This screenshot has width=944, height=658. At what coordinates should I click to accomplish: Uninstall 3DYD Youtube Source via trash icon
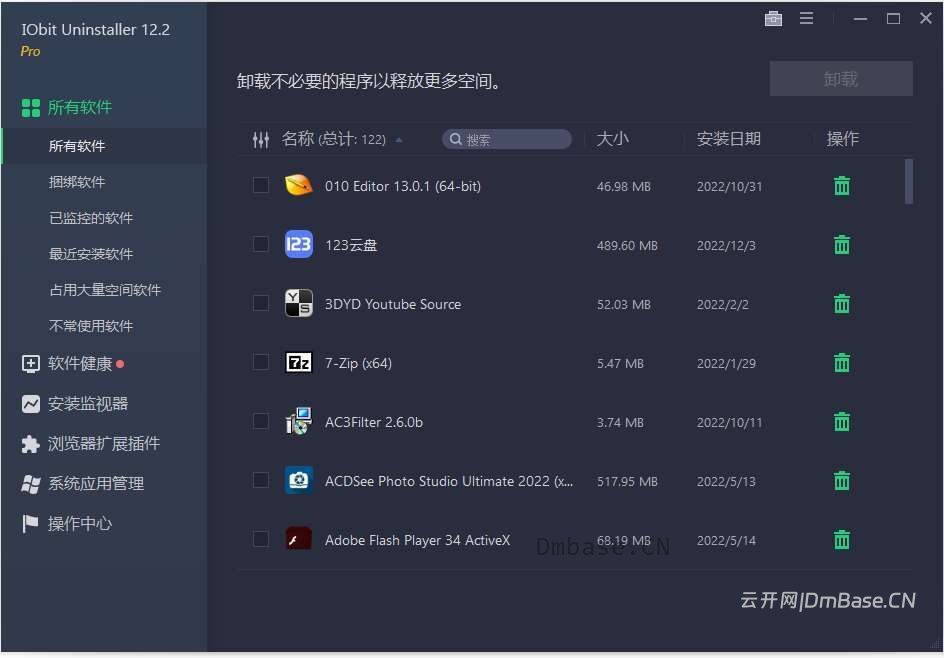(x=842, y=304)
